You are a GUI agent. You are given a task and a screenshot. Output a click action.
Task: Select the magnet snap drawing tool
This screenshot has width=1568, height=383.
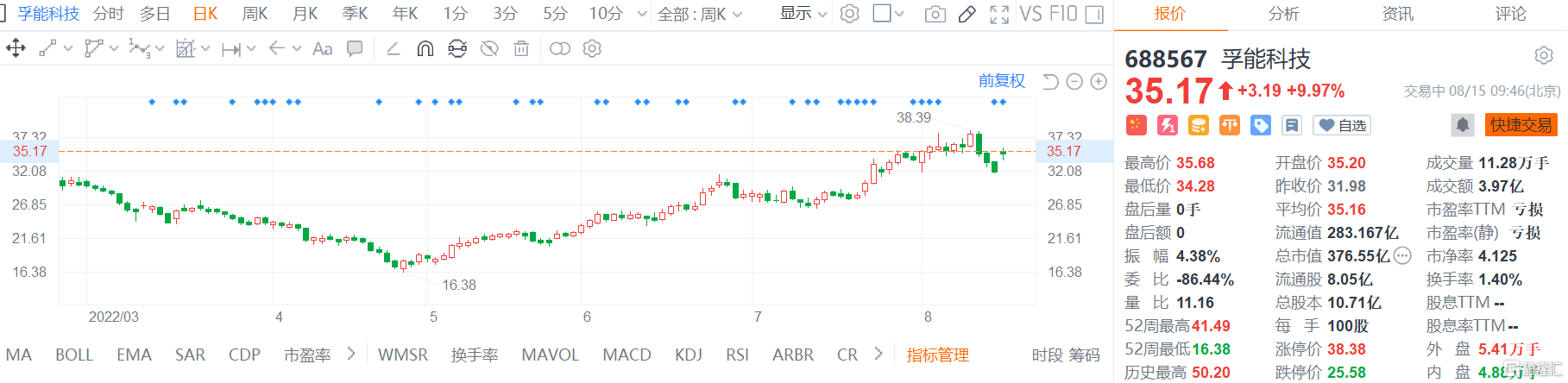tap(425, 49)
